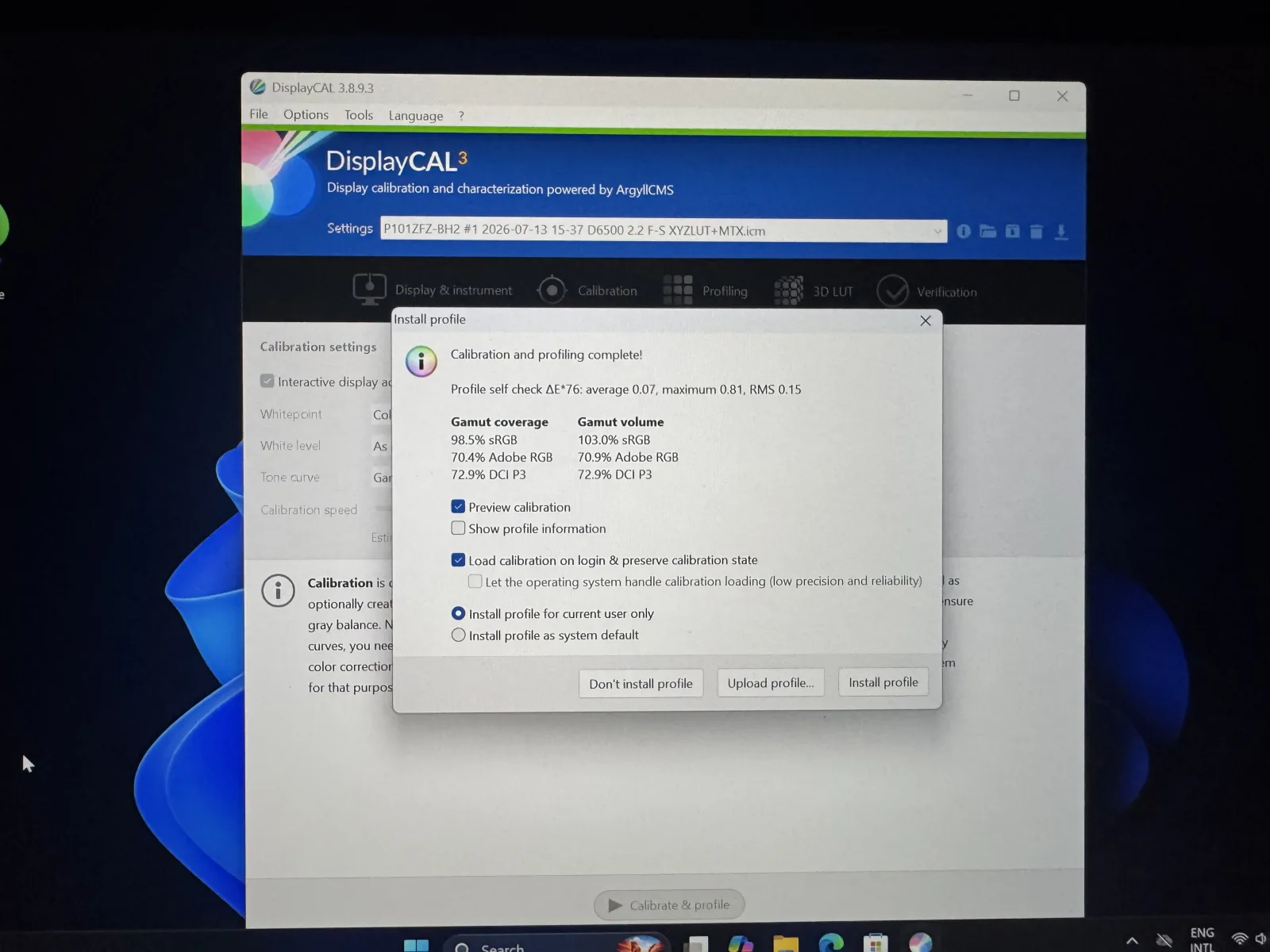Click the archive icon to compress the profile
This screenshot has height=952, width=1270.
[1012, 231]
